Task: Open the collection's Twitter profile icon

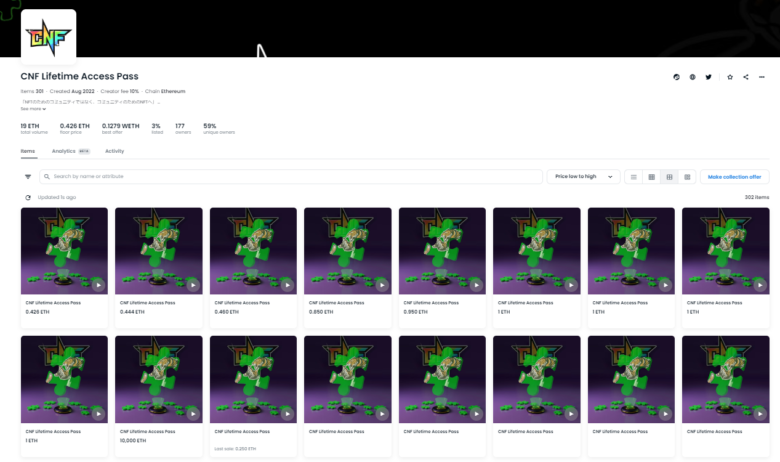Action: (708, 77)
